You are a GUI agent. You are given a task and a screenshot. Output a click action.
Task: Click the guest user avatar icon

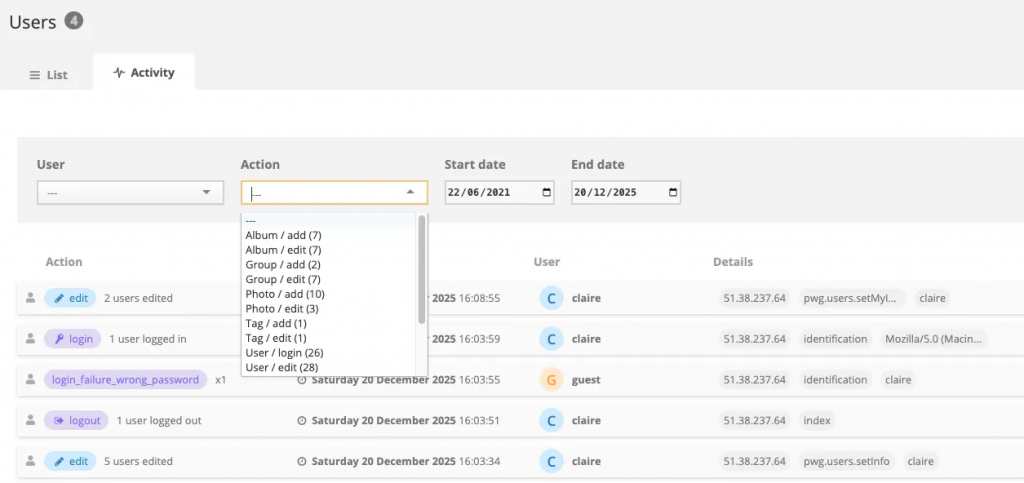[549, 380]
